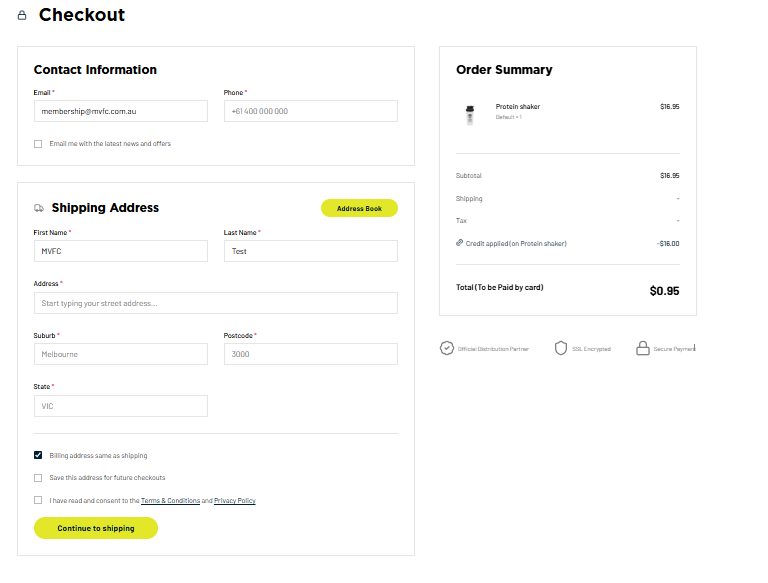Screen dimensions: 768x583
Task: Click into the Postcode field
Action: [x=311, y=354]
